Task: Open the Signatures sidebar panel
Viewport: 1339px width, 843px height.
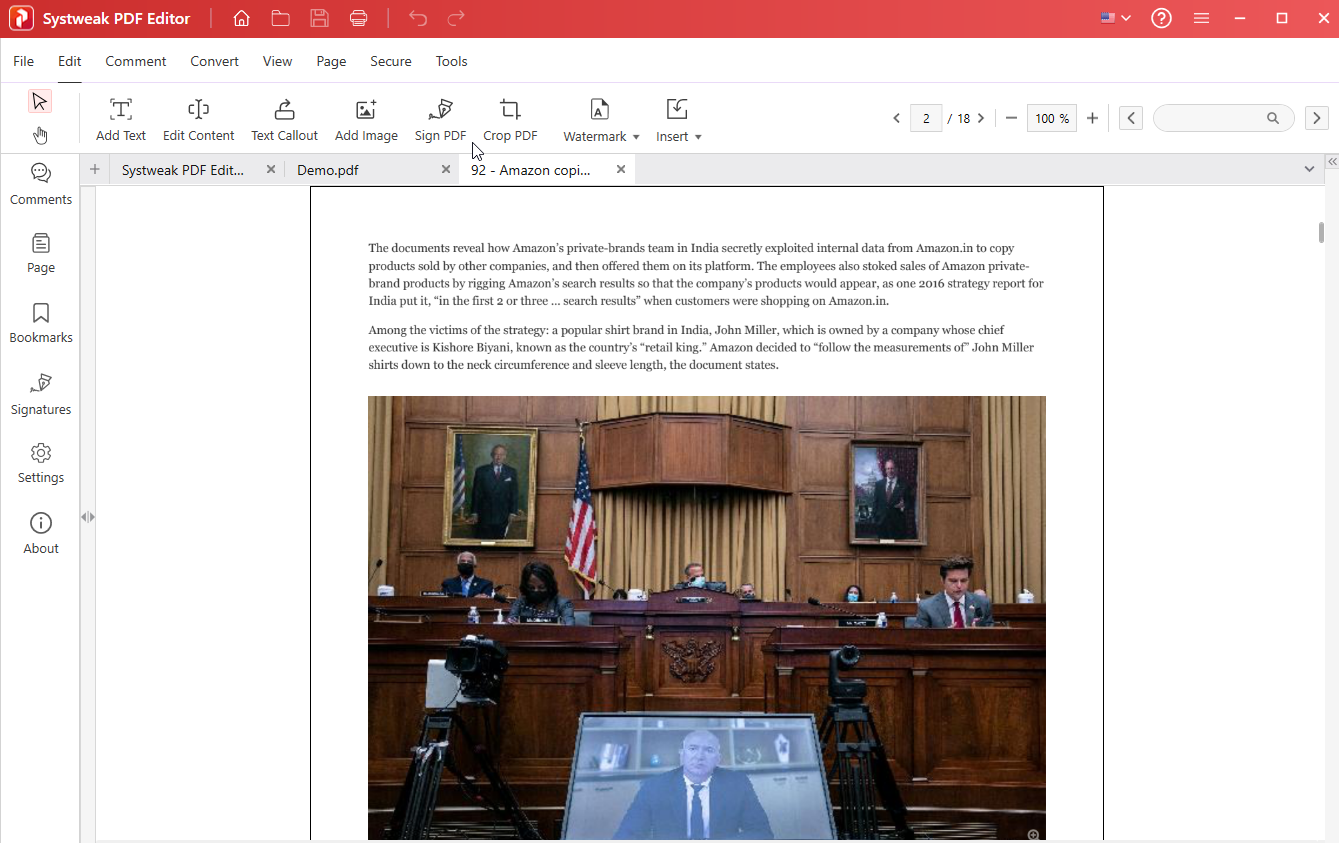Action: pyautogui.click(x=40, y=393)
